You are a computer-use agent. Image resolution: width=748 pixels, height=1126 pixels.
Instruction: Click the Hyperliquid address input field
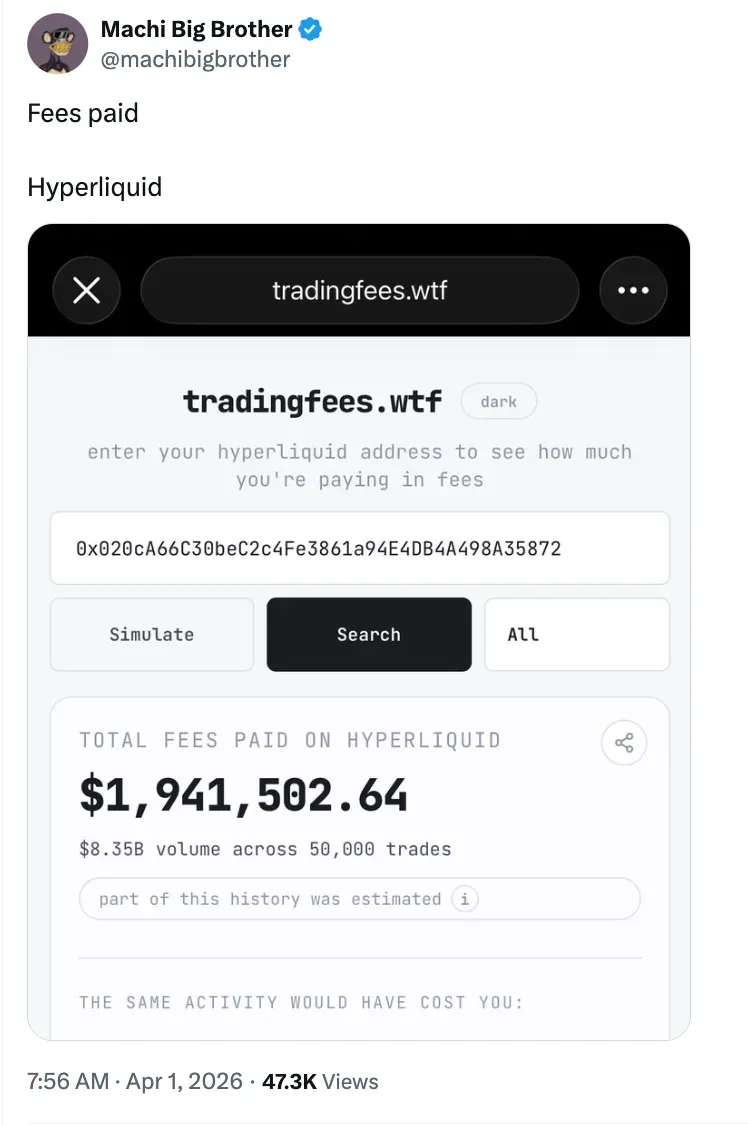pos(359,548)
